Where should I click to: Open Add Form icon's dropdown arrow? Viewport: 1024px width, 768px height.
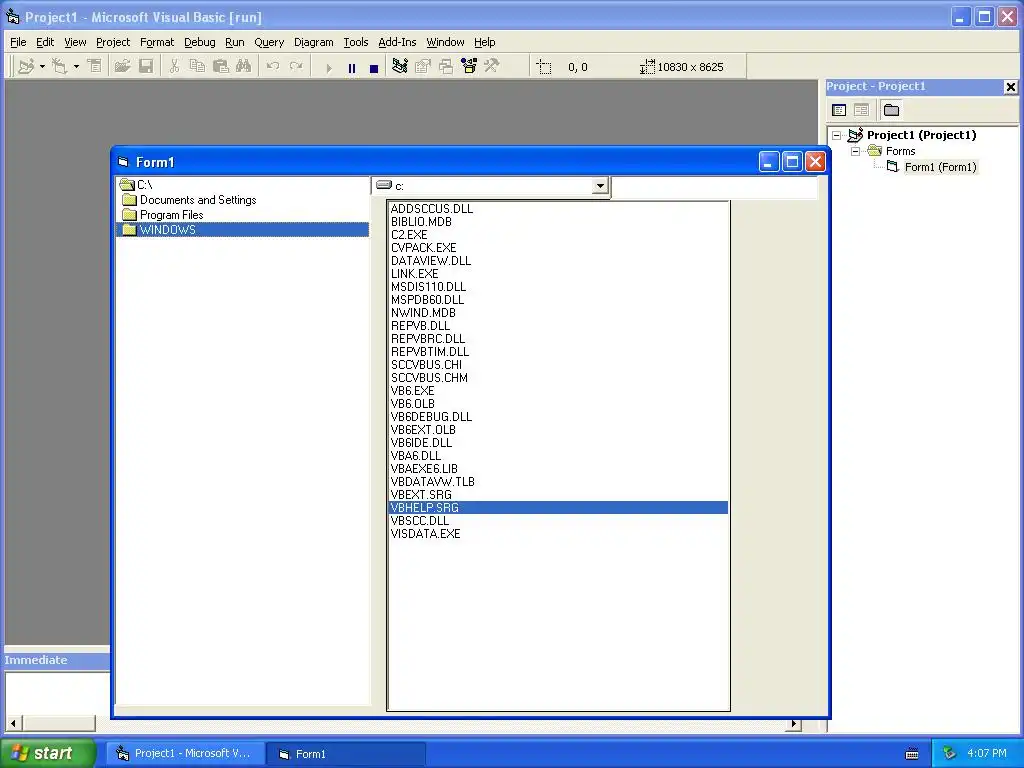[x=76, y=67]
